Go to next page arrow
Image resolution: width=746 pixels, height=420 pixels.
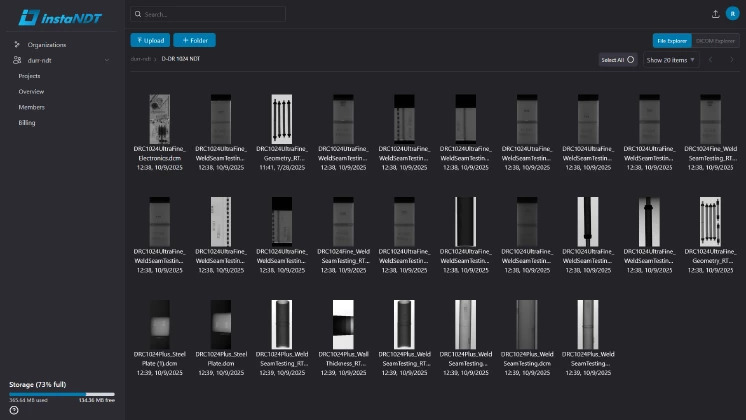733,60
